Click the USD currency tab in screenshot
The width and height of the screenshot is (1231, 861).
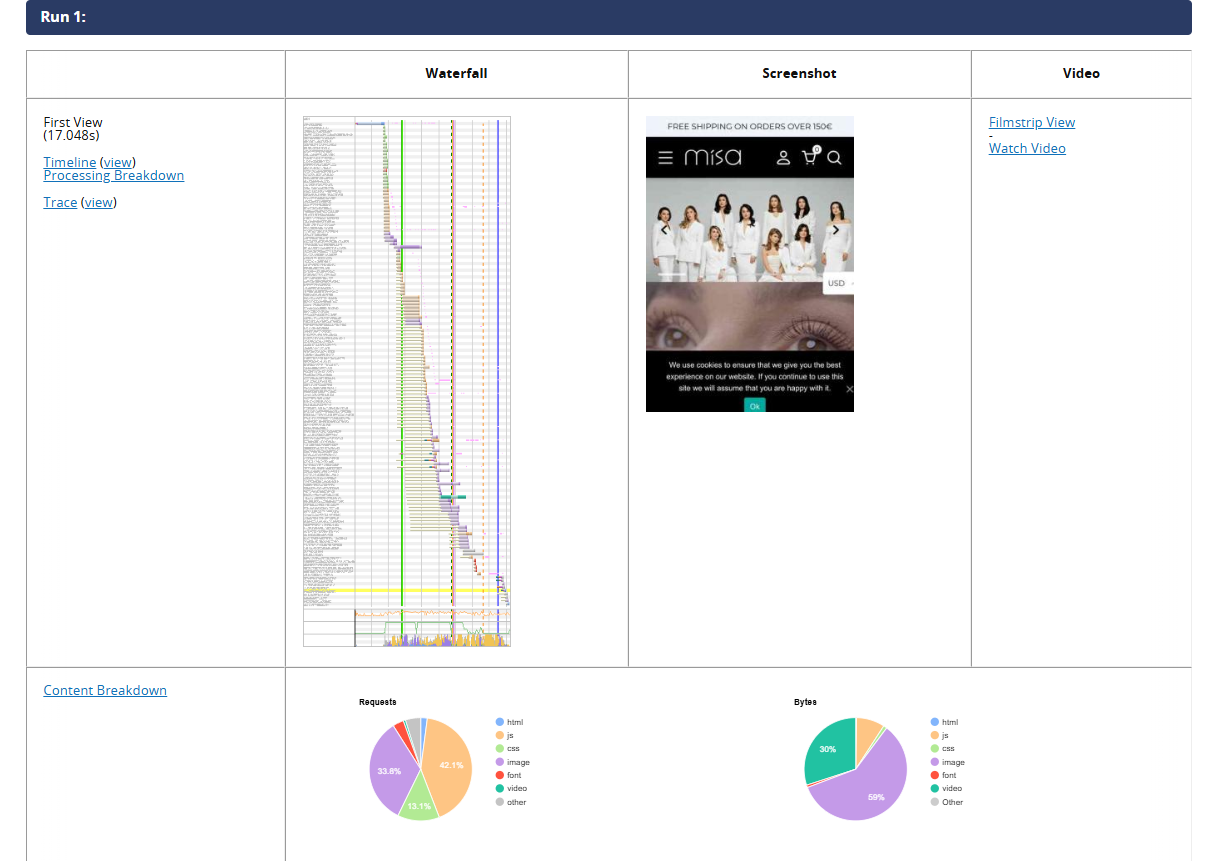pyautogui.click(x=838, y=283)
